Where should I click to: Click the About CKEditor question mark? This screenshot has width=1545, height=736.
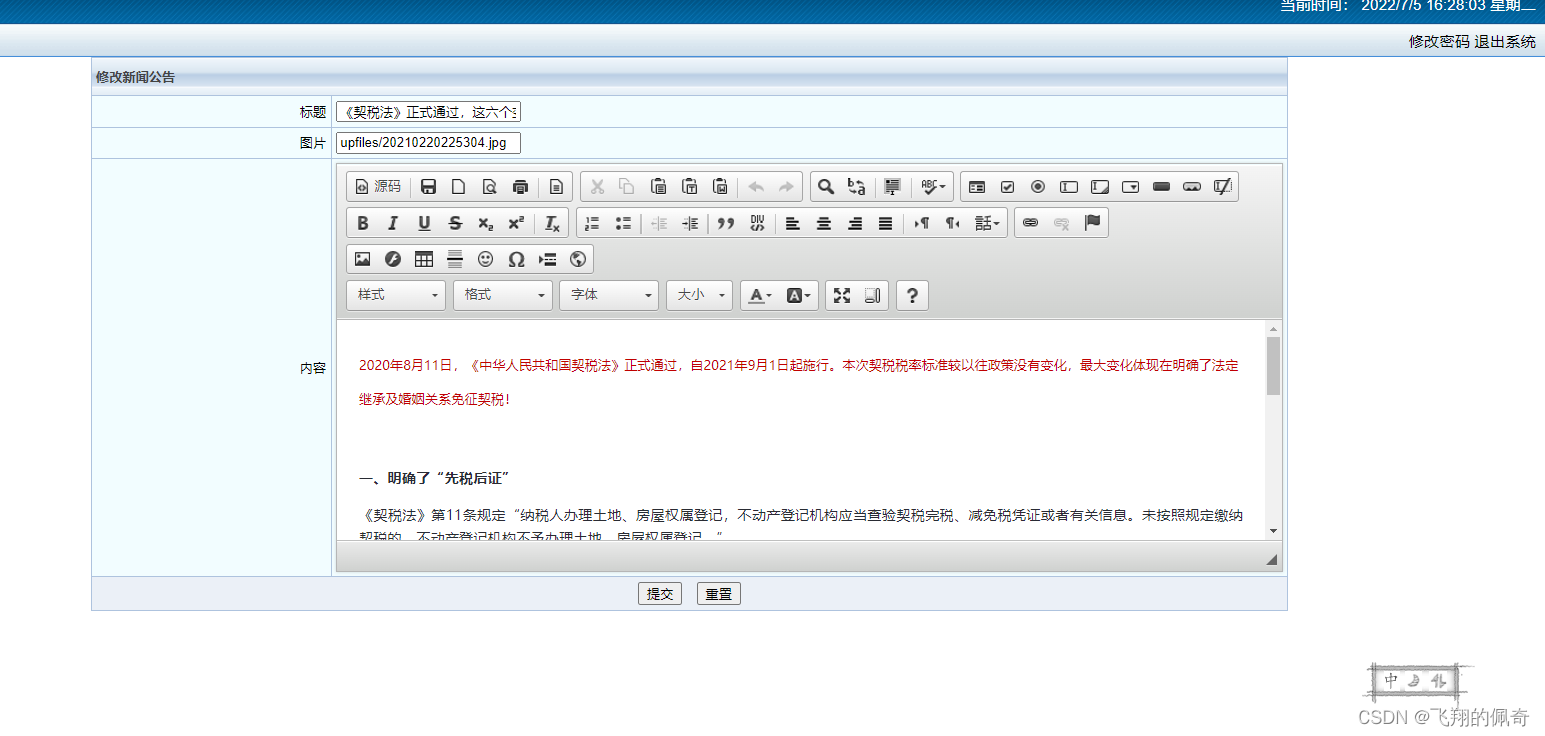click(912, 295)
